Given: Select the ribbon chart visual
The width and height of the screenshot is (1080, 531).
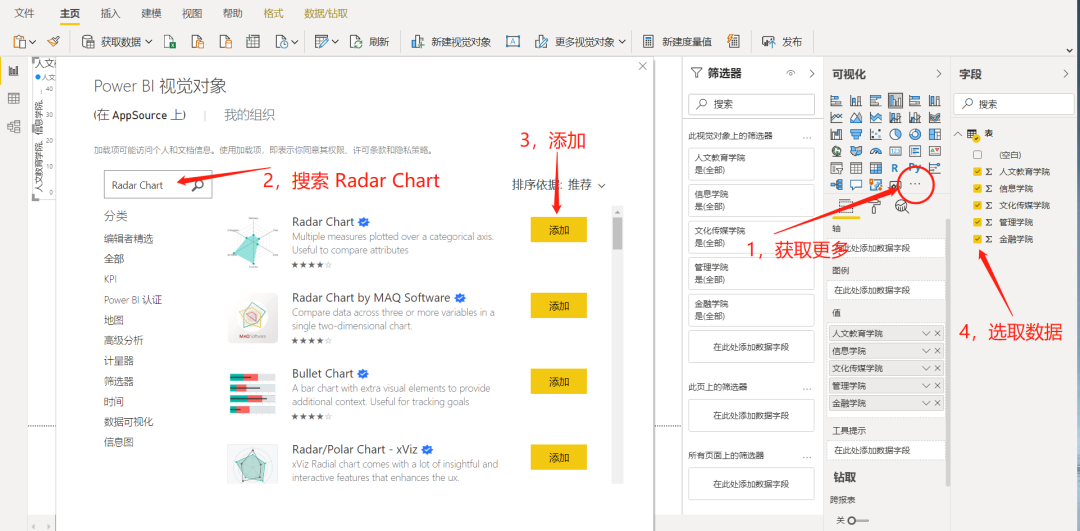Looking at the screenshot, I should click(935, 117).
